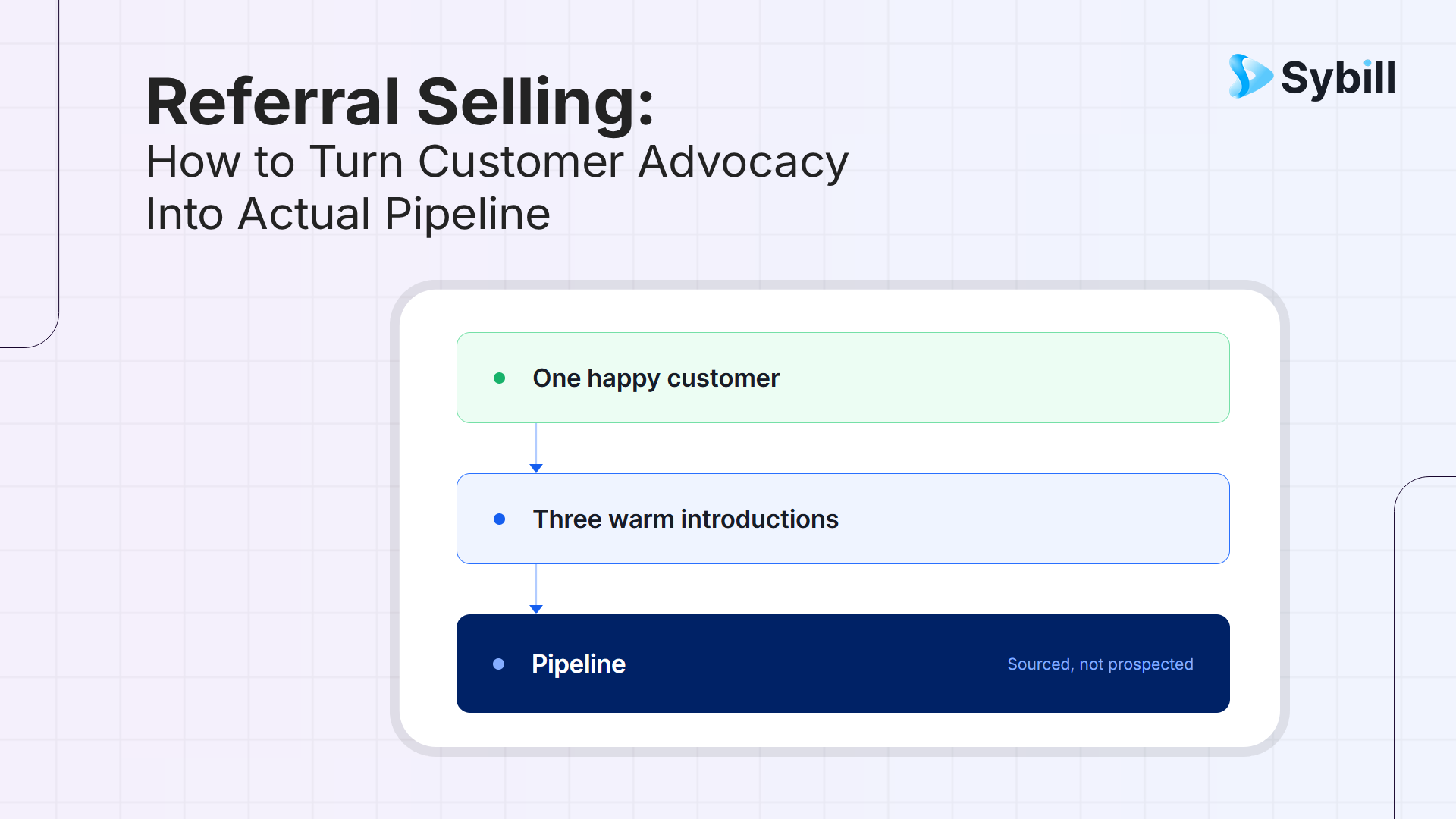Click the arrowhead pointing to Three warm introductions
This screenshot has height=819, width=1456.
coord(536,469)
